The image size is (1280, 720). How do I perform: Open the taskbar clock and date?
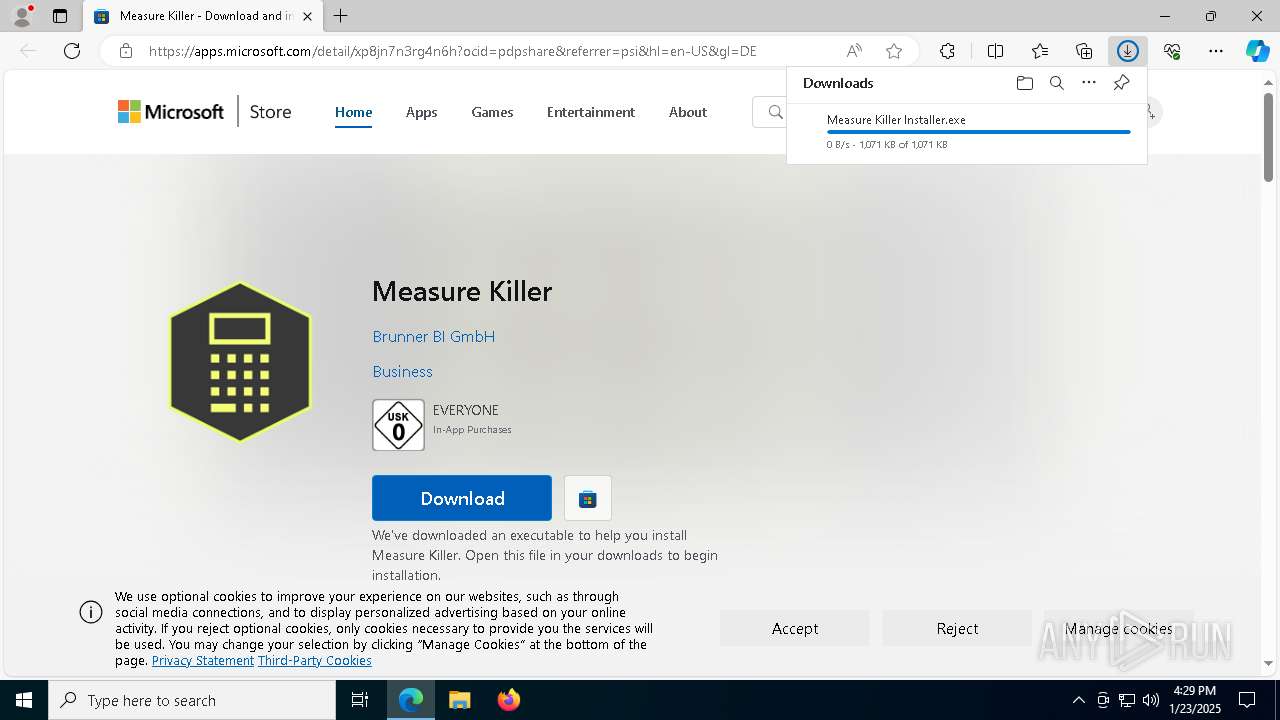point(1195,700)
